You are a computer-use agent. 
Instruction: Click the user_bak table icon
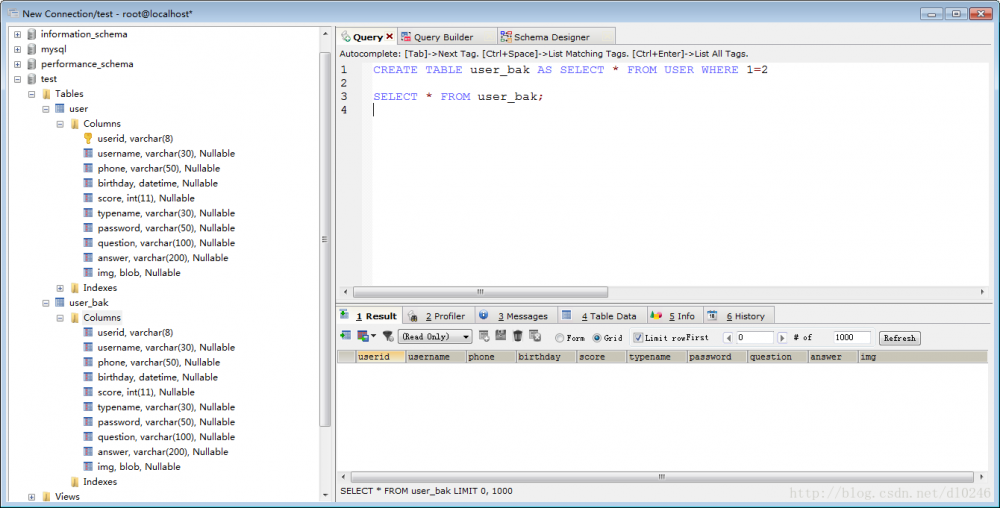[x=59, y=302]
